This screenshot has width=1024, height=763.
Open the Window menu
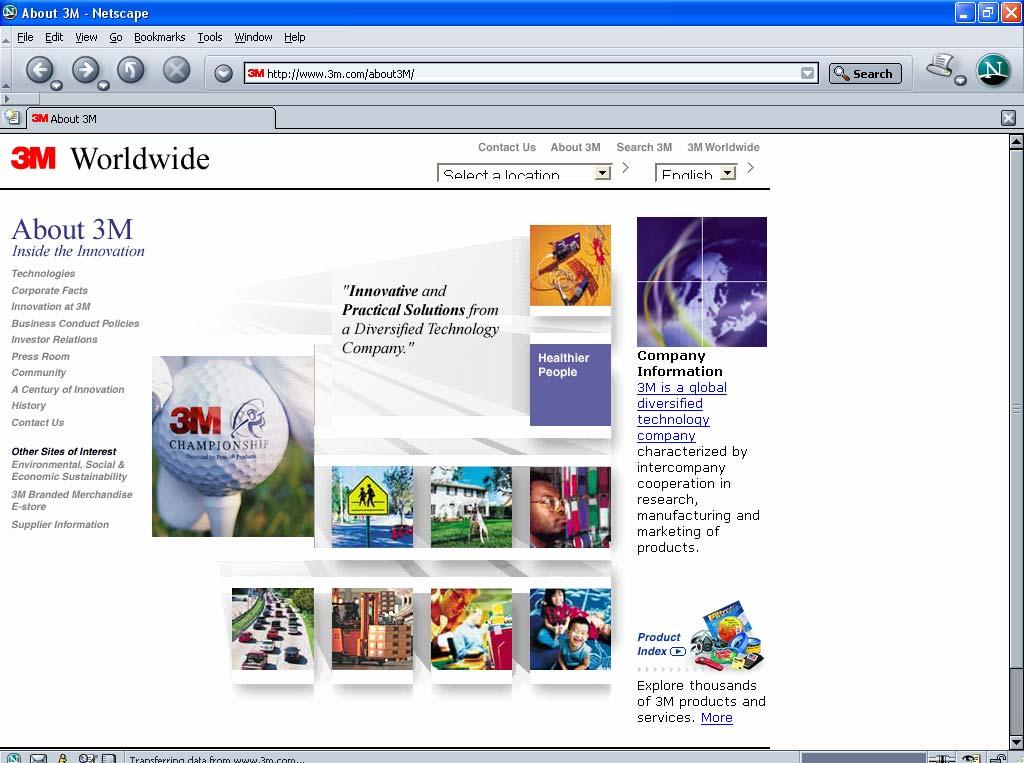[253, 37]
